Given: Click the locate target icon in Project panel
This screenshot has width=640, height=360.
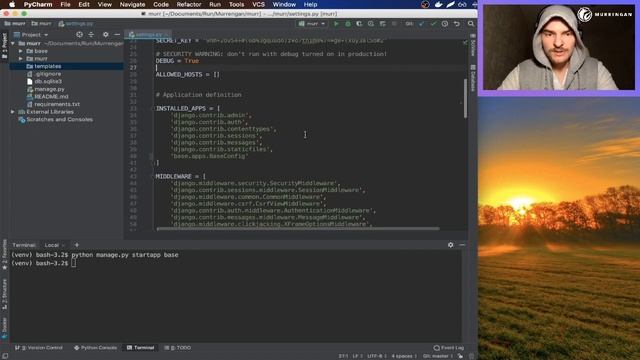Looking at the screenshot, I should 80,35.
